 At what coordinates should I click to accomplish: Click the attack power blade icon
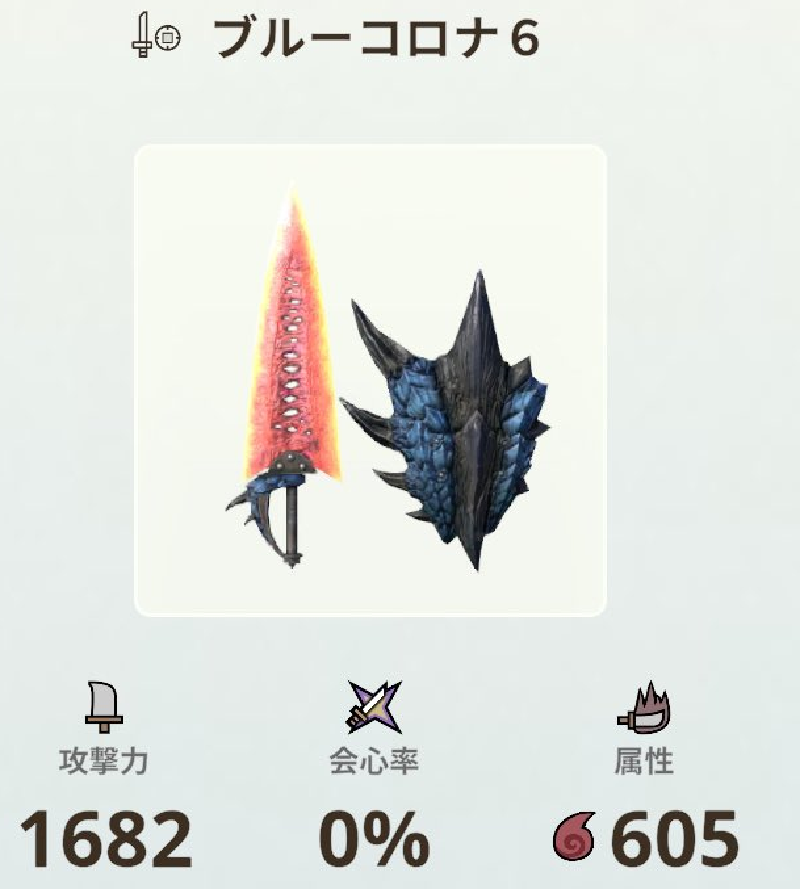(x=104, y=706)
